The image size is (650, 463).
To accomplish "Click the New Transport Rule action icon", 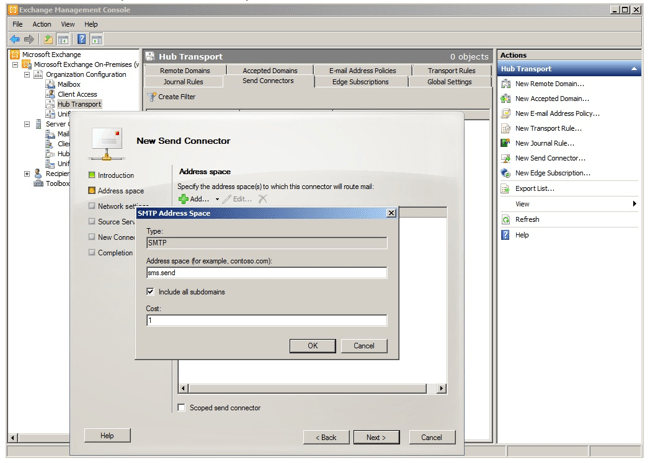I will click(x=505, y=128).
